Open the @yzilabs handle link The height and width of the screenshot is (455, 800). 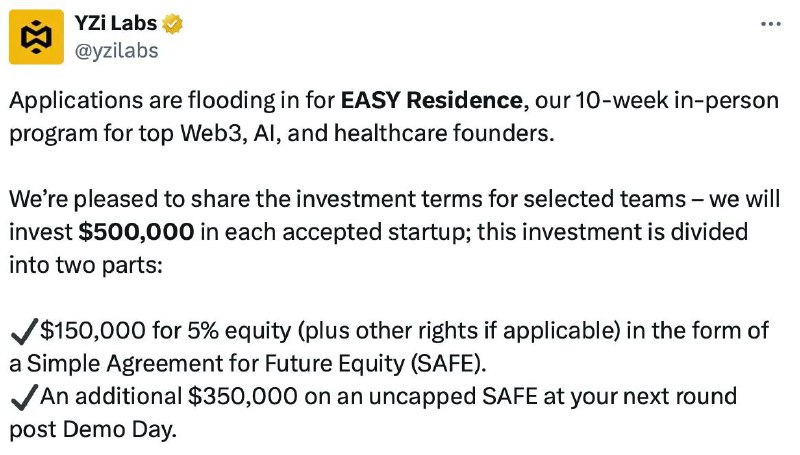pyautogui.click(x=116, y=51)
